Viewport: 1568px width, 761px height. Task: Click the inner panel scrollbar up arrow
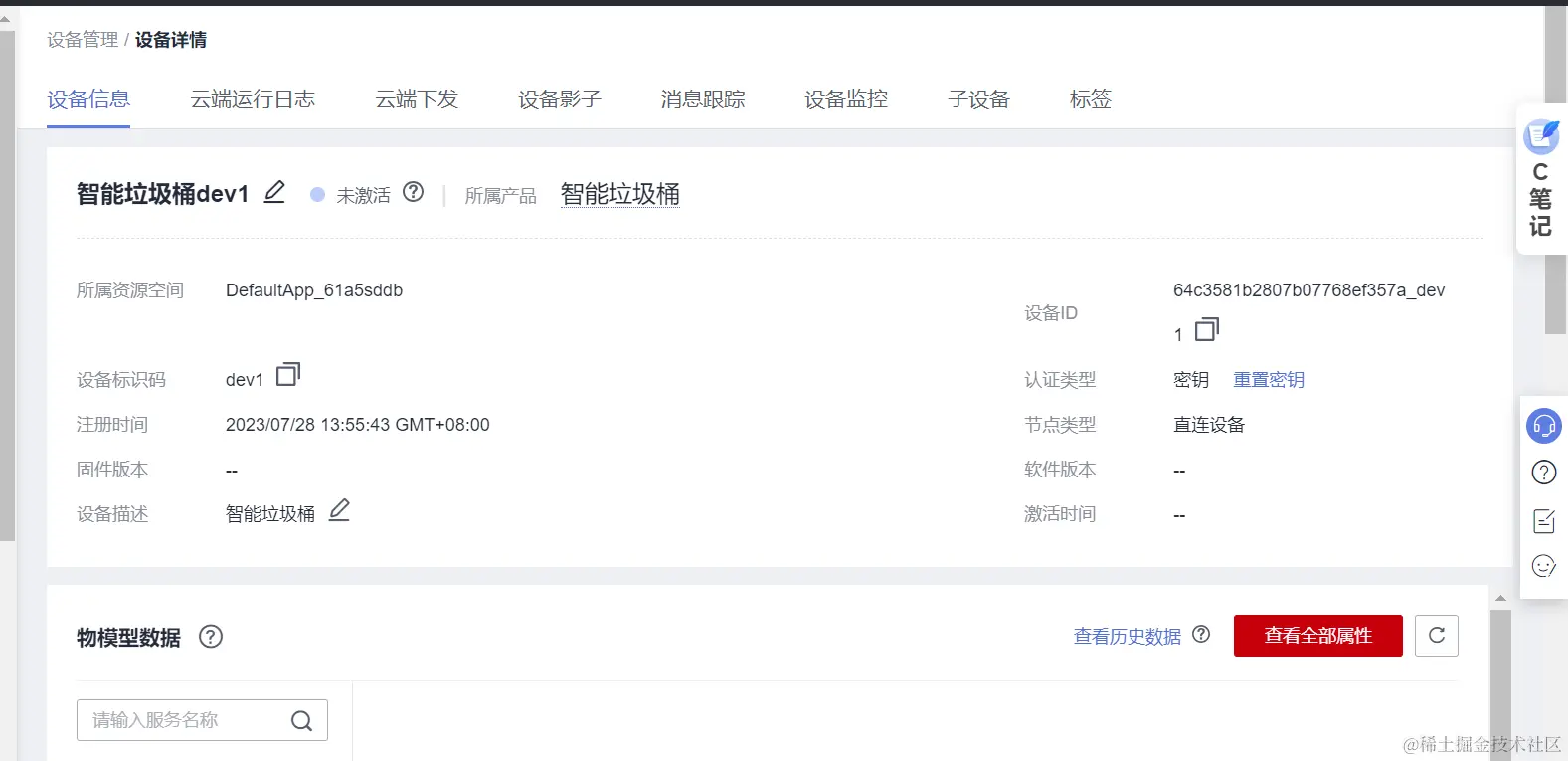(1501, 598)
